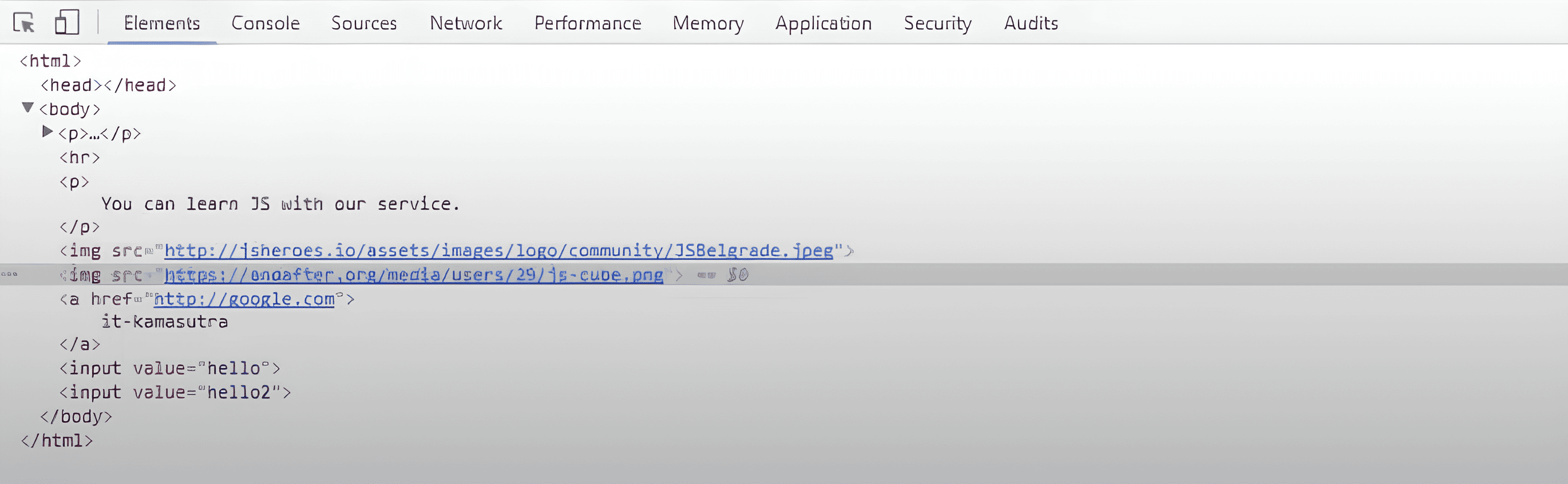Follow the js-cube.png image URL link

tap(414, 275)
